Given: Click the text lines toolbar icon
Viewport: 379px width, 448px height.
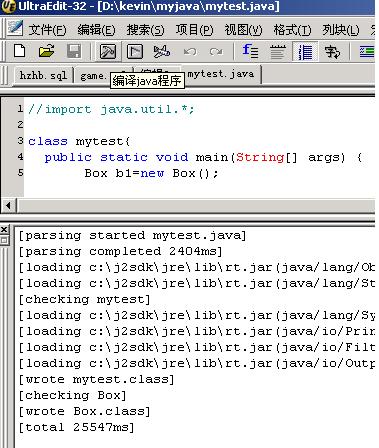Looking at the screenshot, I should pos(277,51).
